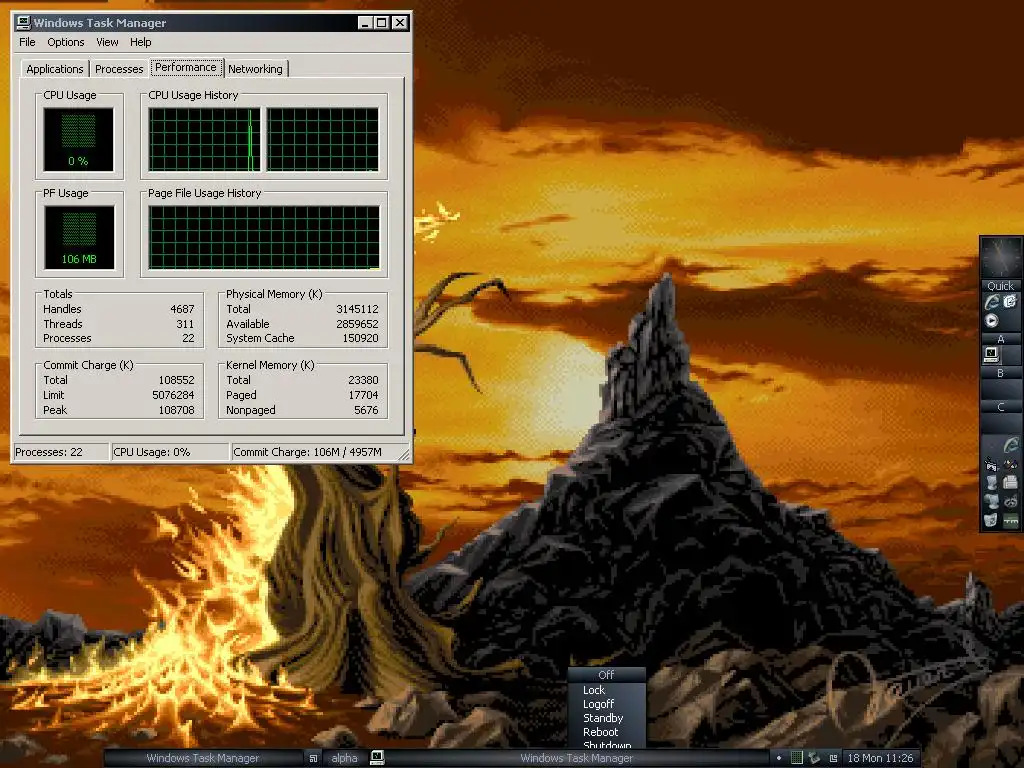Click the small square icon left of alpha
The height and width of the screenshot is (768, 1024).
[313, 758]
